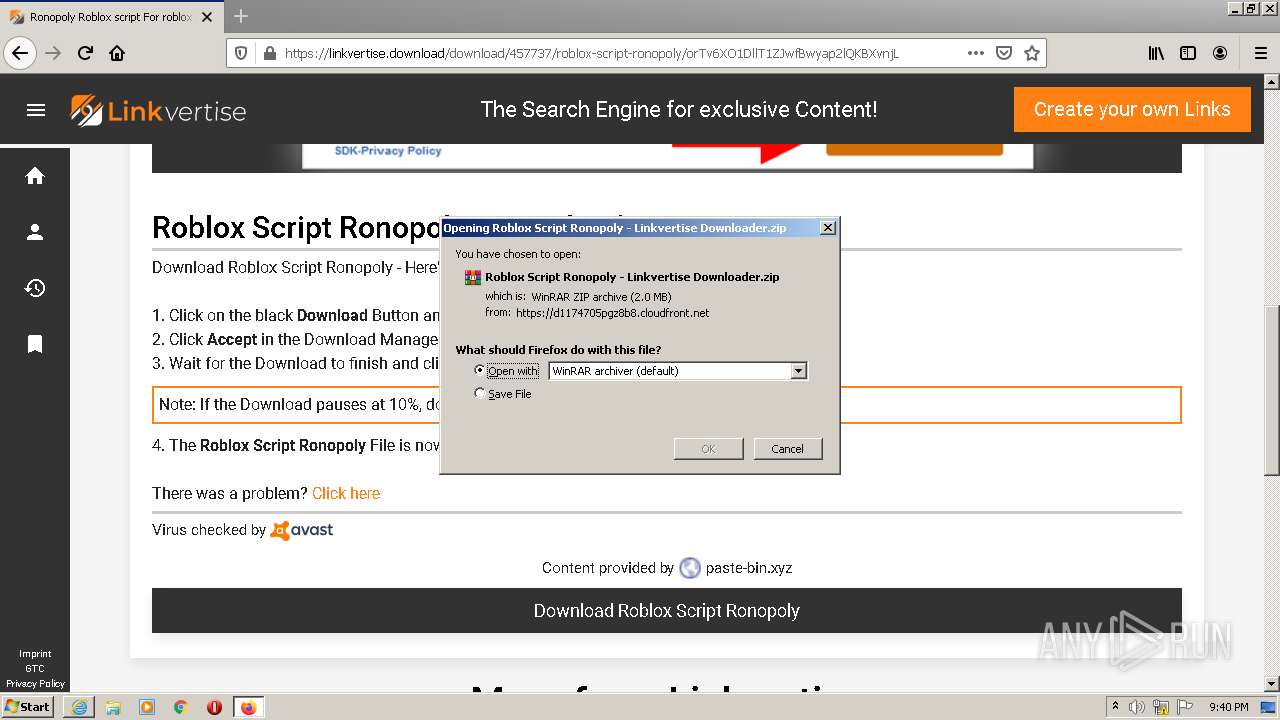Select the Open with radio option
The image size is (1280, 720).
point(479,370)
